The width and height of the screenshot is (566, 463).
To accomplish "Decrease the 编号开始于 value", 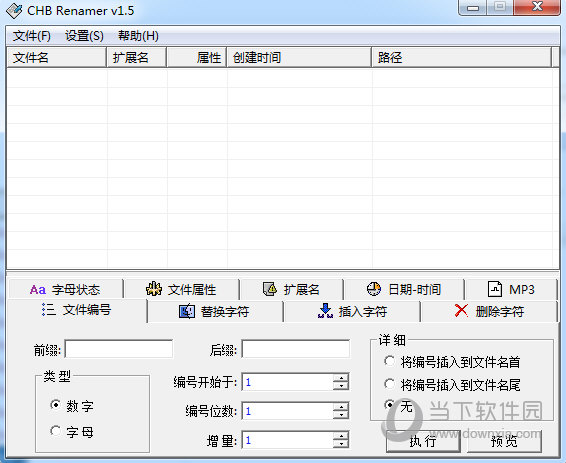I will (341, 386).
